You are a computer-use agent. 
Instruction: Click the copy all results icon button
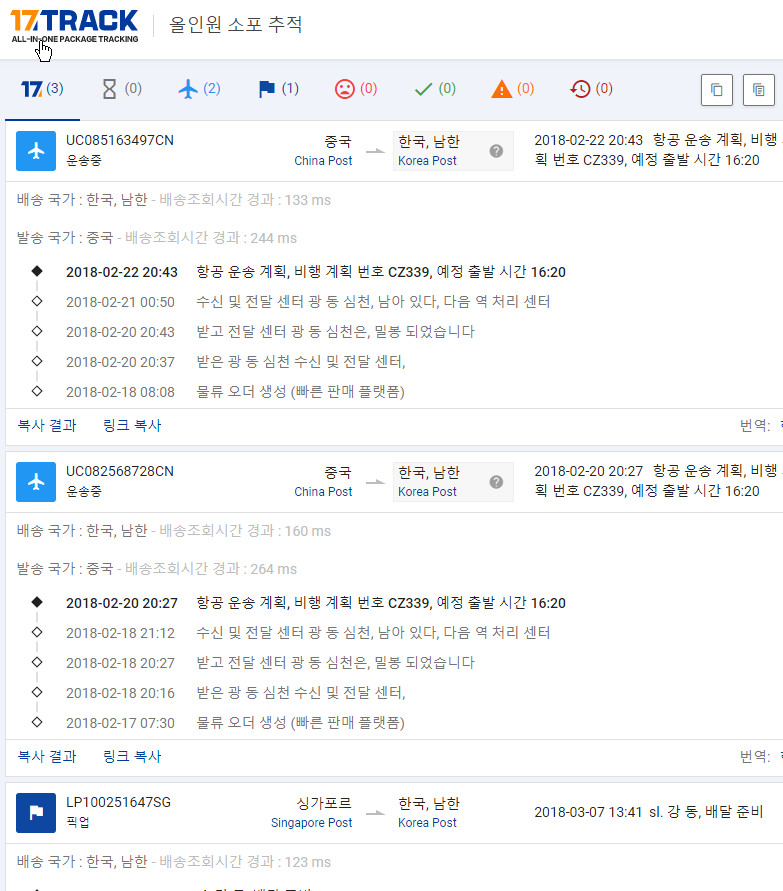pos(759,90)
